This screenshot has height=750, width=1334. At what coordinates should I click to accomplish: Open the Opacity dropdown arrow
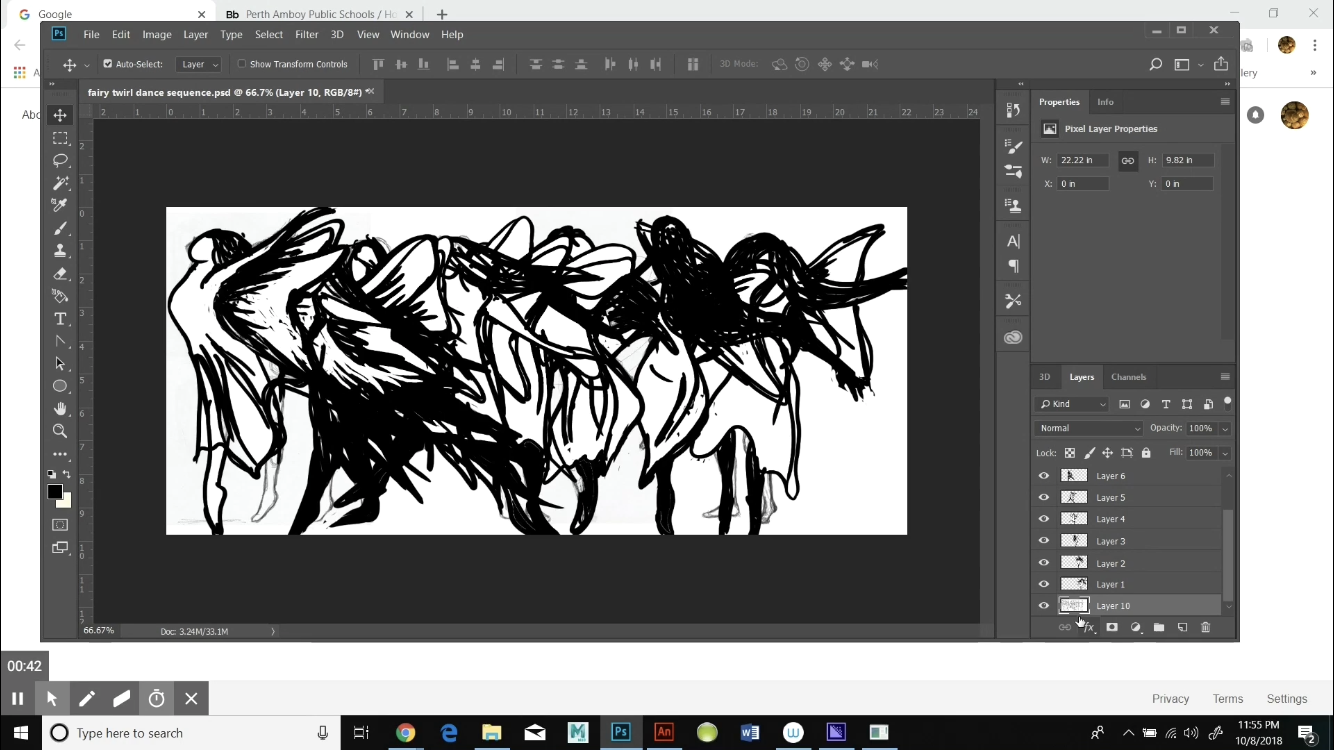[1226, 427]
